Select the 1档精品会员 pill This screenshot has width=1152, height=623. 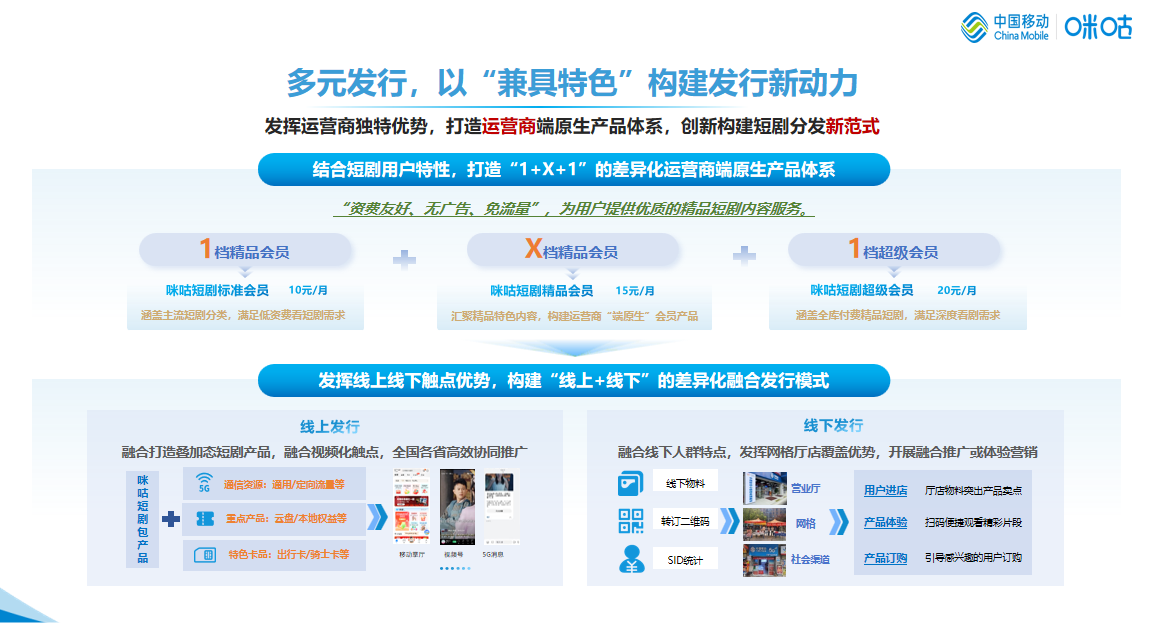[245, 250]
